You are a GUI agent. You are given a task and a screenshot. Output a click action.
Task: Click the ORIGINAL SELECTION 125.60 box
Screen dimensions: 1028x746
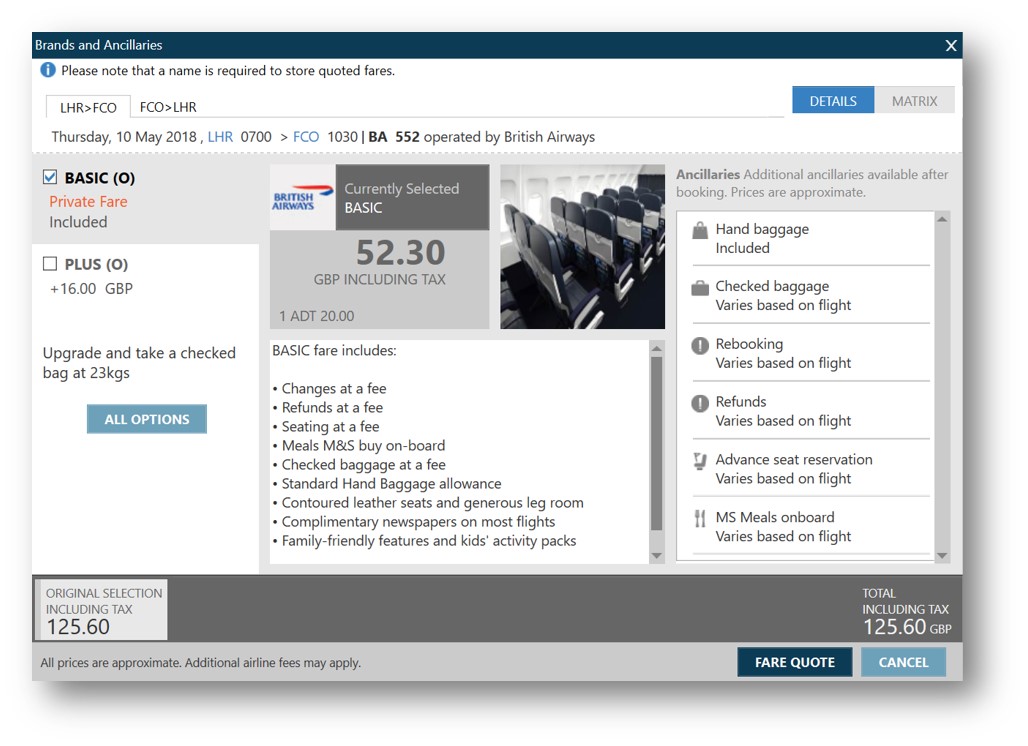point(102,610)
